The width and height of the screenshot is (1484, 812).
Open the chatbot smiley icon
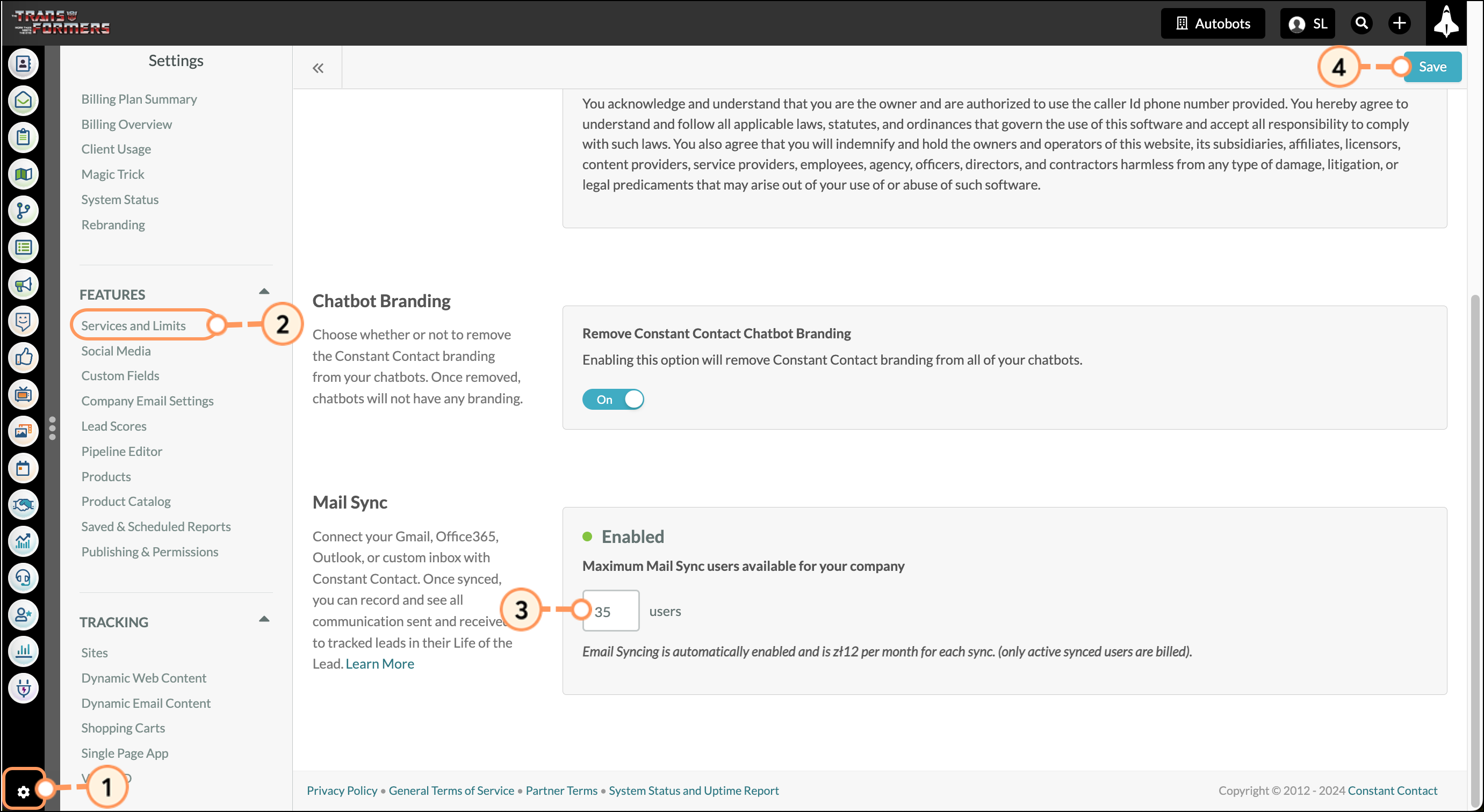click(23, 321)
